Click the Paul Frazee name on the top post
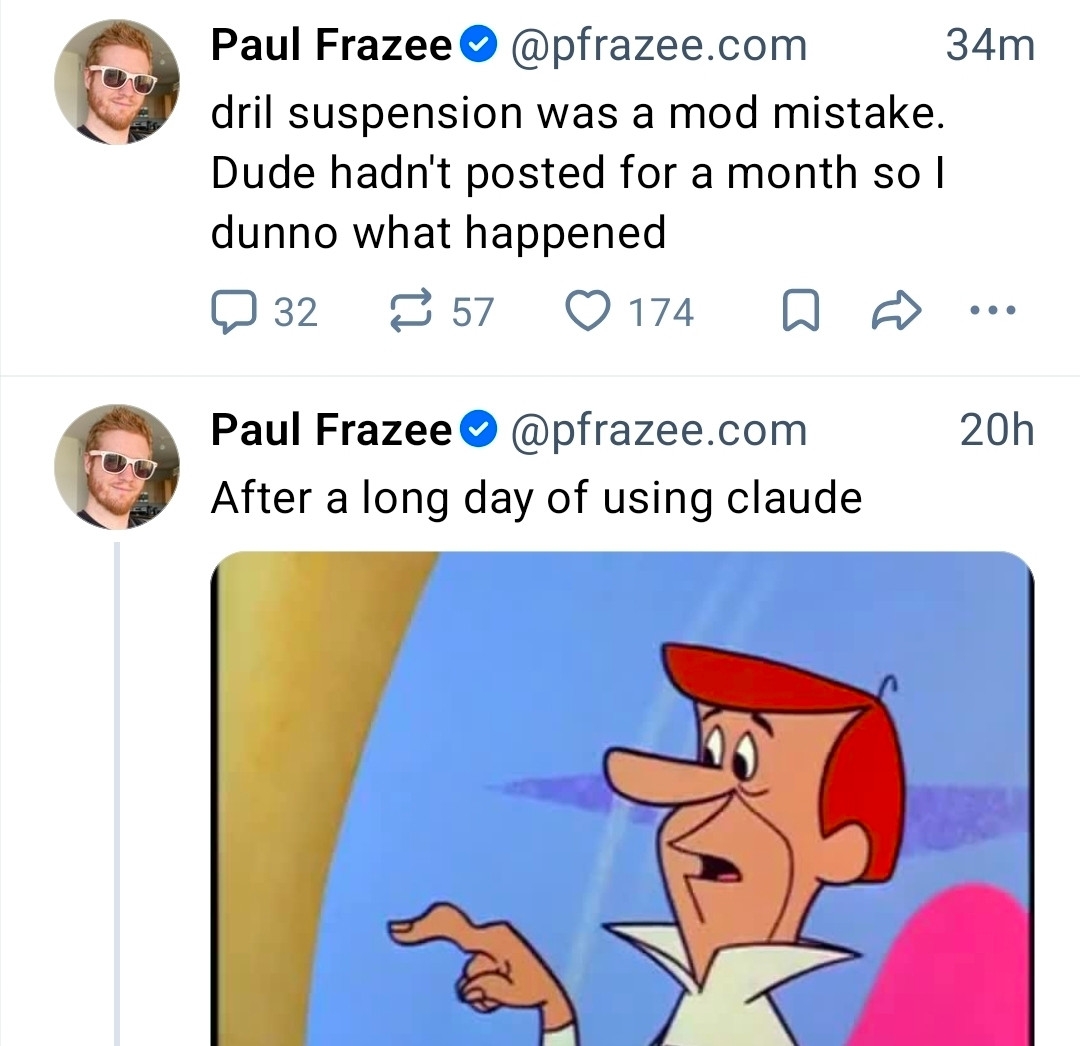 [x=331, y=46]
